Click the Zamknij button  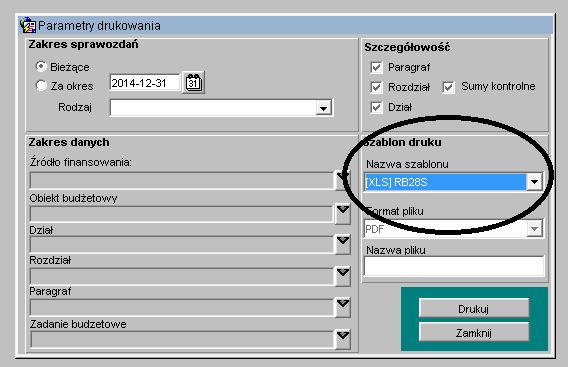(474, 332)
